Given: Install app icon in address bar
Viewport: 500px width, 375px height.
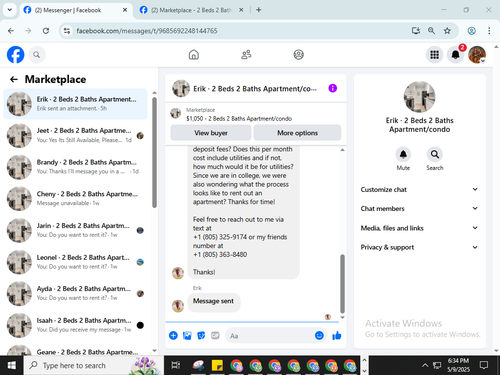Looking at the screenshot, I should pyautogui.click(x=416, y=31).
